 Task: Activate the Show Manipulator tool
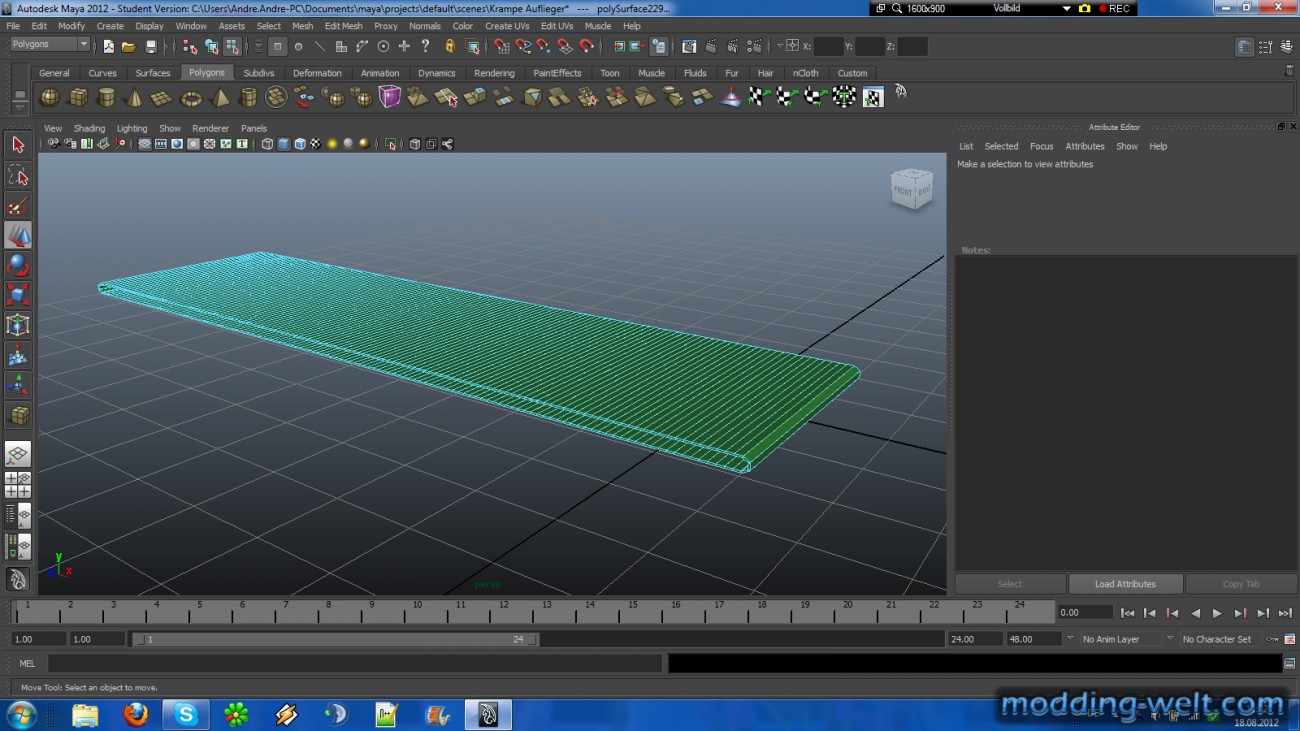point(18,385)
